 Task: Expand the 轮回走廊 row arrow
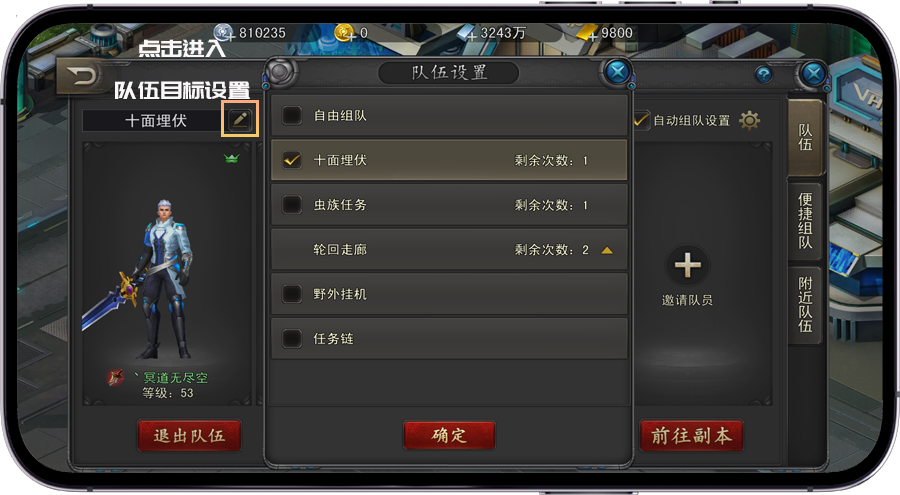pyautogui.click(x=607, y=250)
